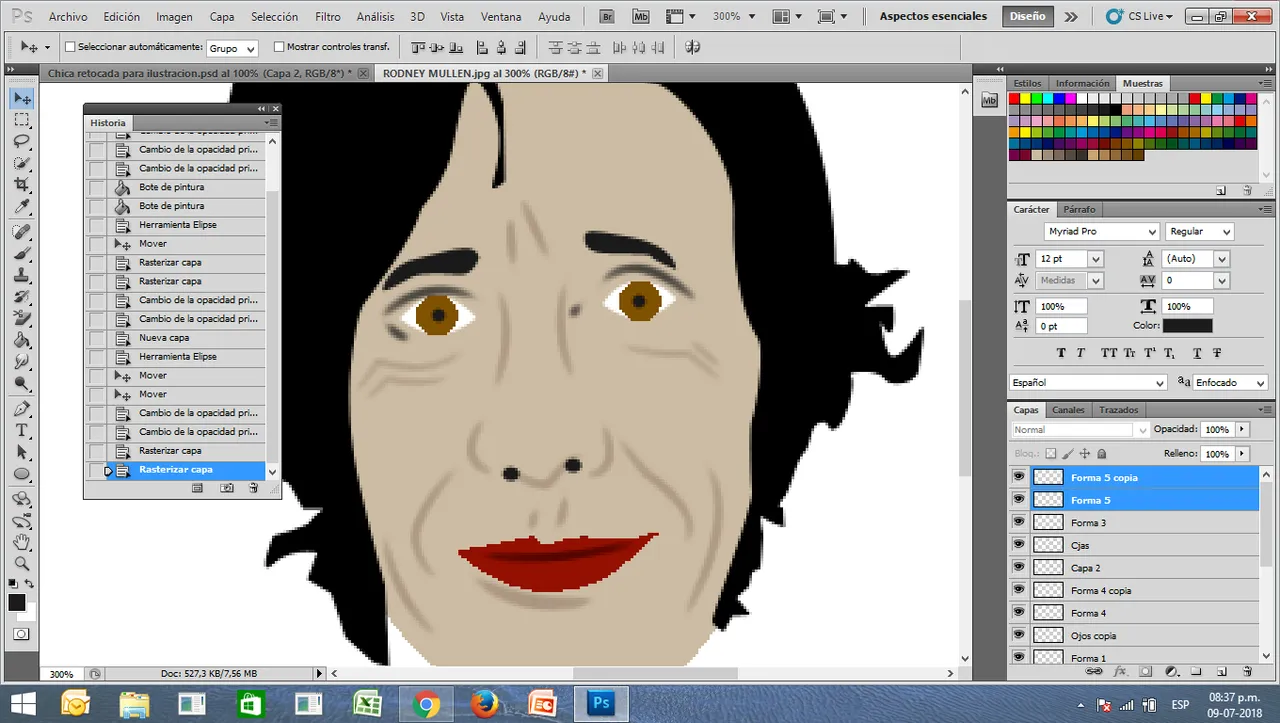Hide the Cjas layer
This screenshot has height=723, width=1280.
click(x=1019, y=545)
